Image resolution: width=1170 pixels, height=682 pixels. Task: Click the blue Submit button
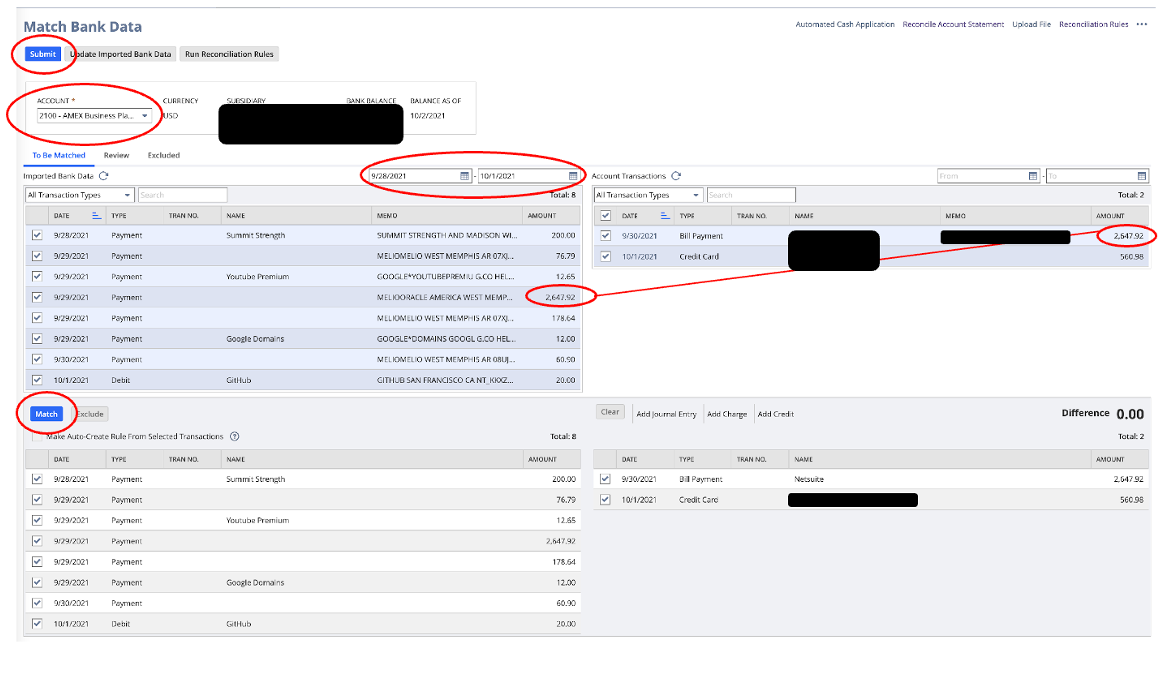tap(43, 54)
